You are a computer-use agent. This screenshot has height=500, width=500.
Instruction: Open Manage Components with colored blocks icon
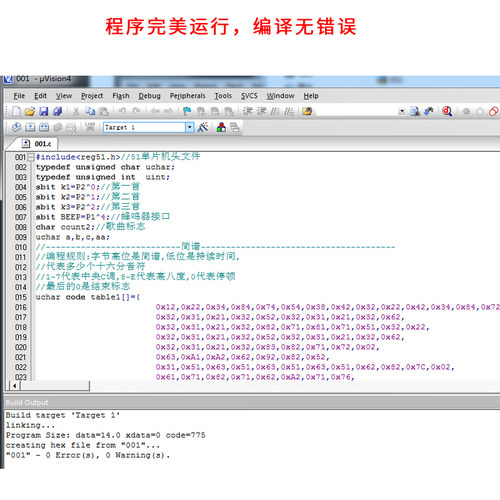[221, 127]
